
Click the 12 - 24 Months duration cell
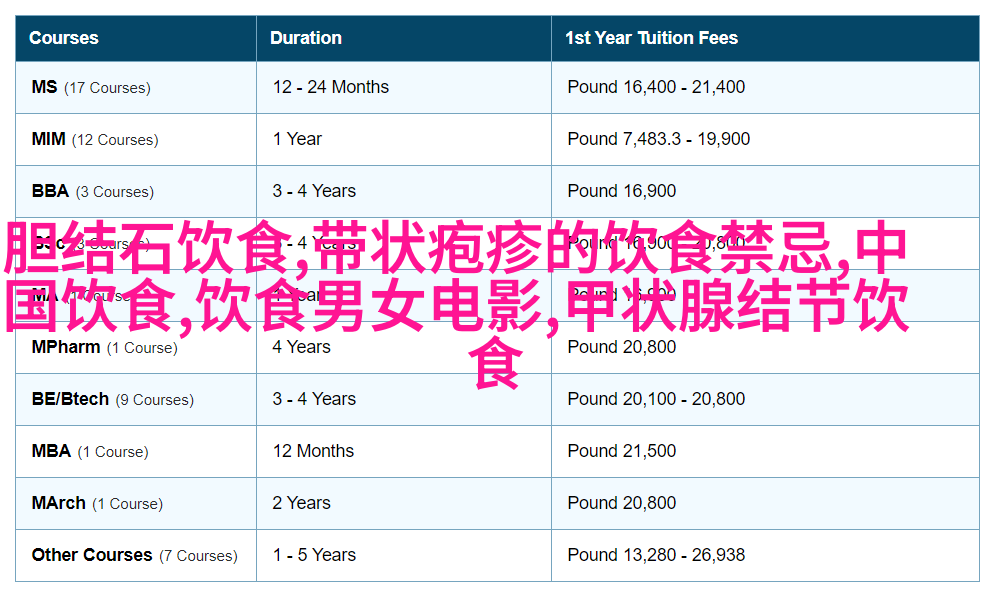coord(330,87)
